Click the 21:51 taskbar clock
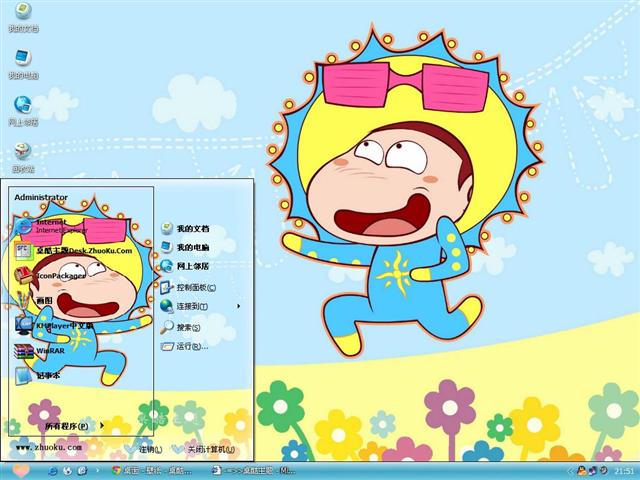640x480 pixels. click(624, 471)
